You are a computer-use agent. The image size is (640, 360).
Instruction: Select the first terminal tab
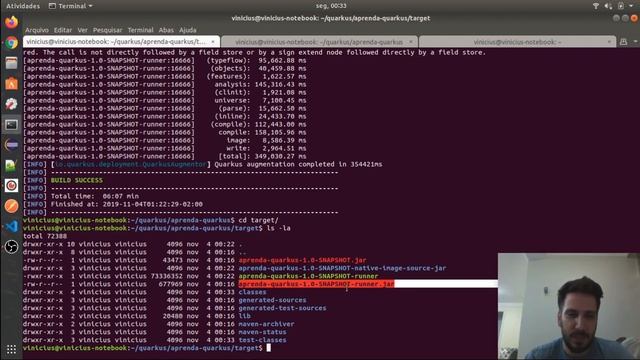121,42
